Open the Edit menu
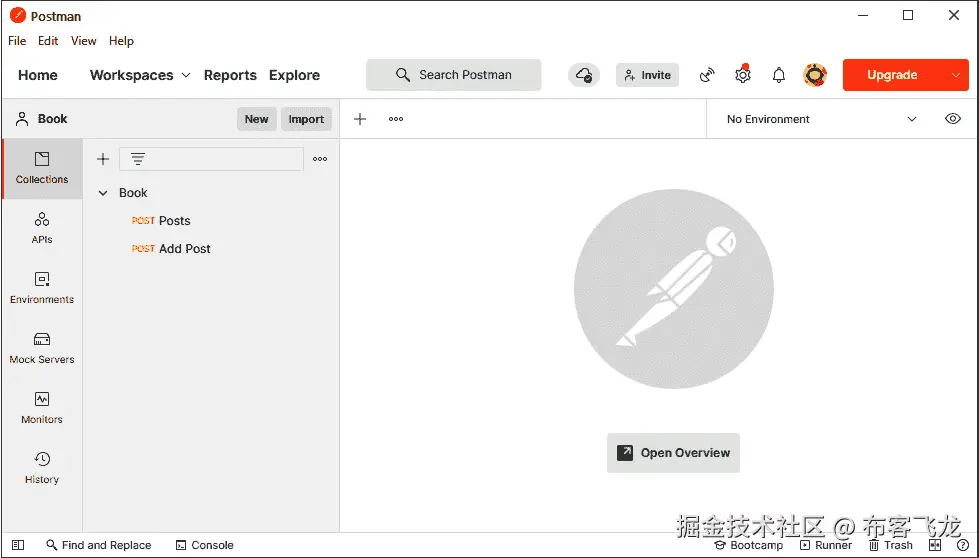The width and height of the screenshot is (979, 558). pos(48,41)
